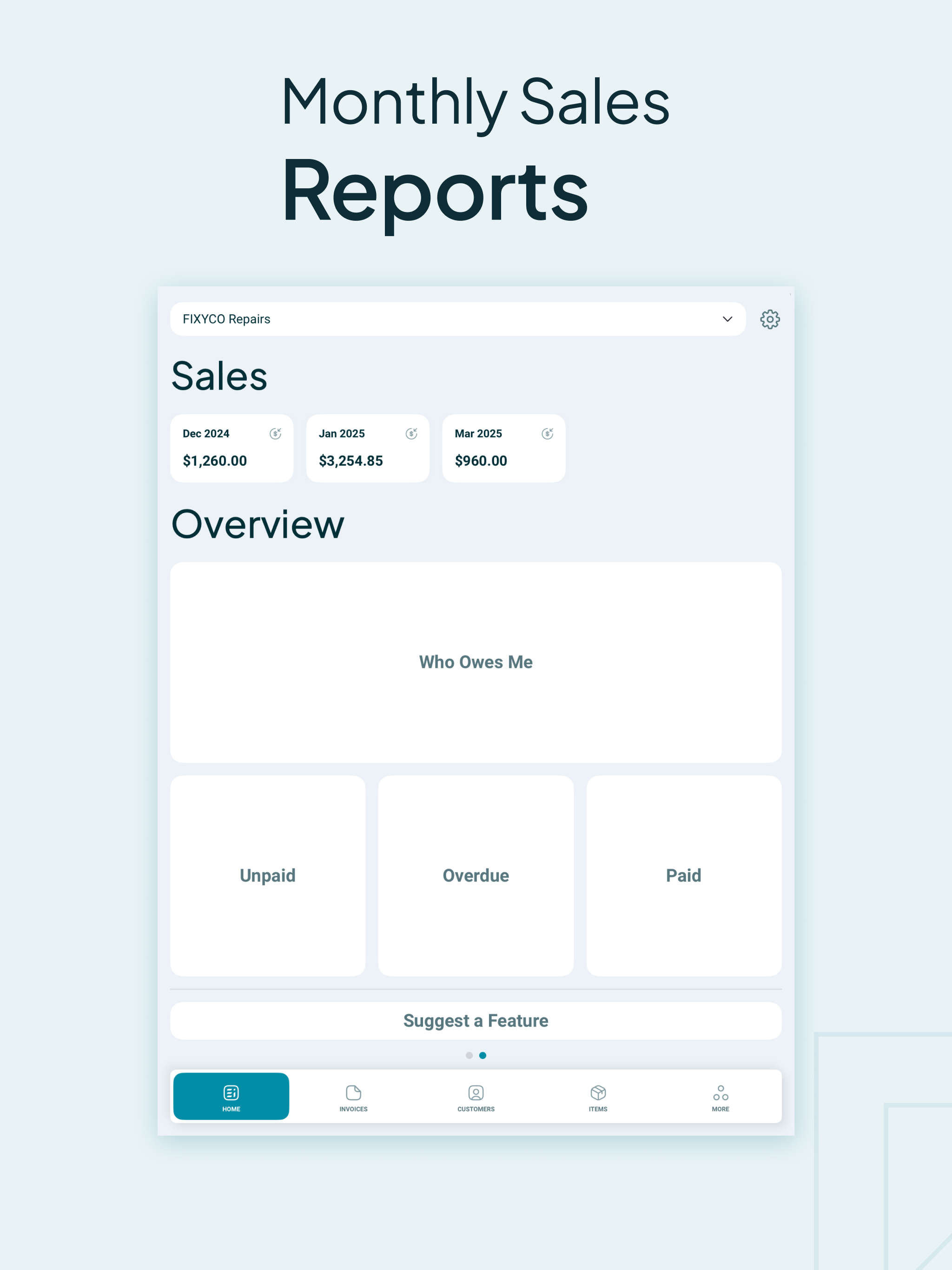Click the Mar 2025 sales coin icon
952x1270 pixels.
point(547,433)
